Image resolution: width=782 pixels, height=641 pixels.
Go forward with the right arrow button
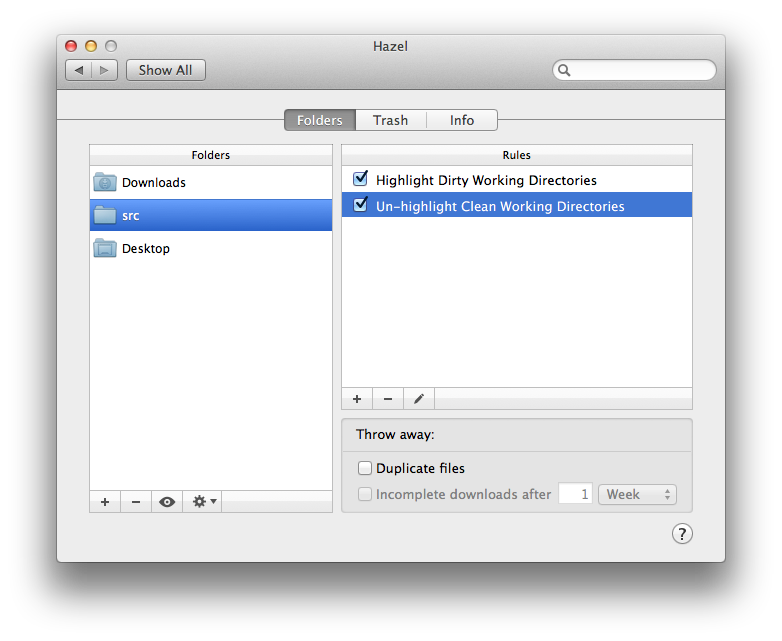tap(104, 70)
